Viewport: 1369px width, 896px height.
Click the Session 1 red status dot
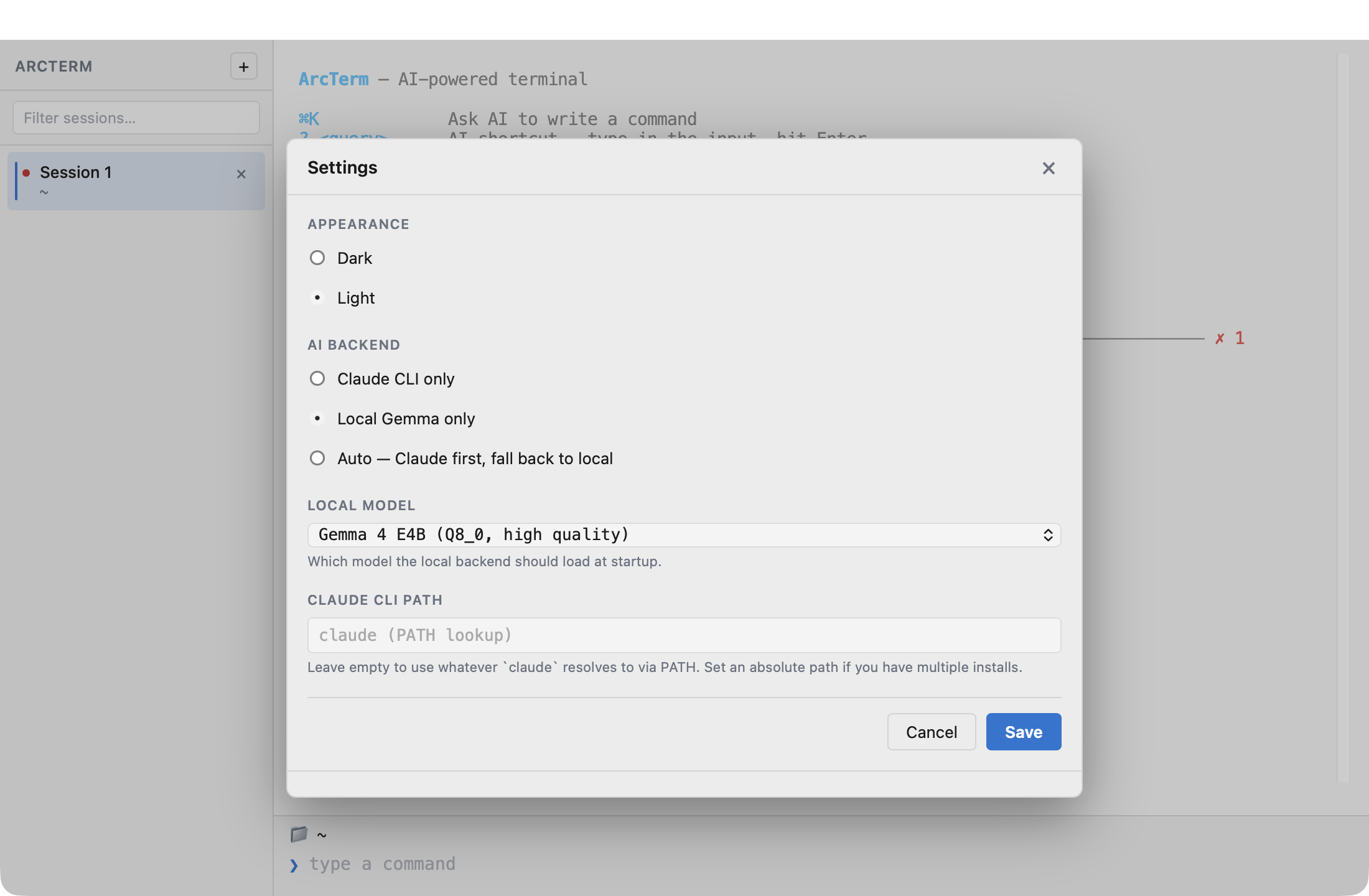coord(26,172)
